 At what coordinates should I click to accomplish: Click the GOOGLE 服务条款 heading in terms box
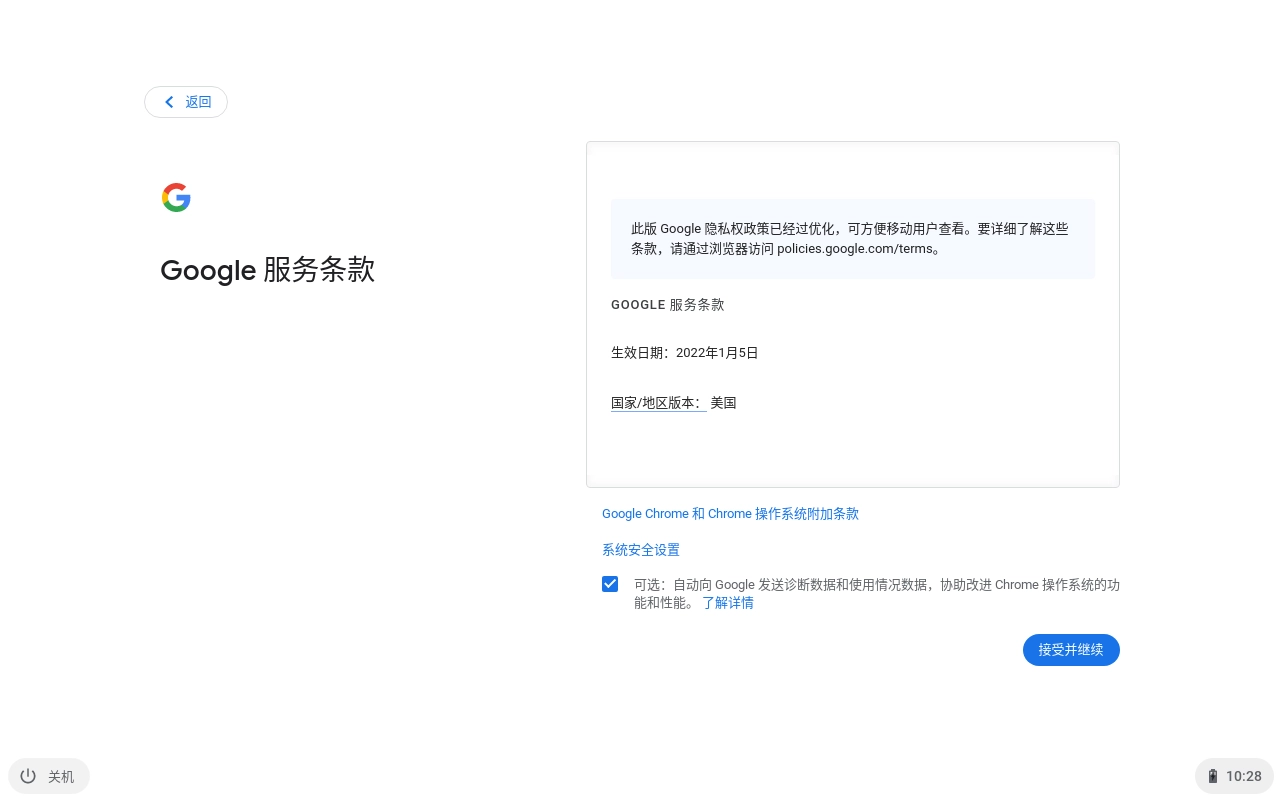point(668,305)
